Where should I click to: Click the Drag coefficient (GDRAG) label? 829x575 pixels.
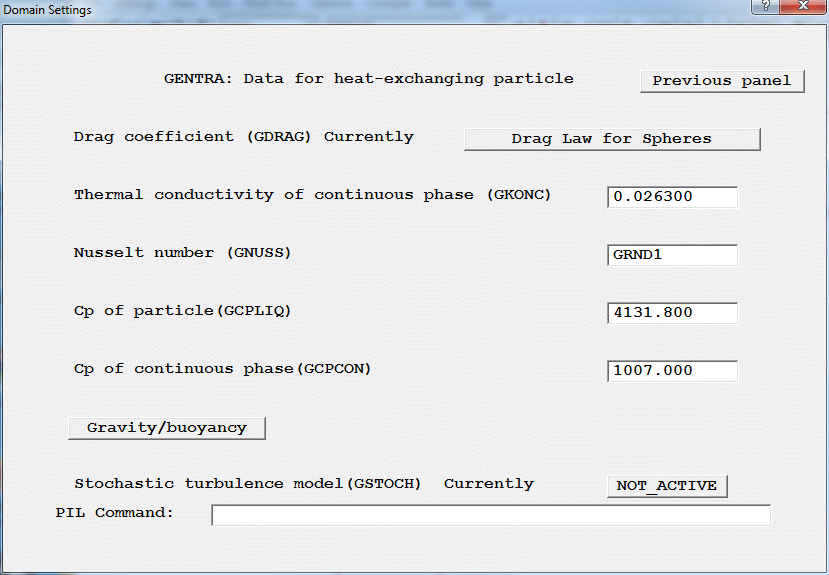(243, 136)
